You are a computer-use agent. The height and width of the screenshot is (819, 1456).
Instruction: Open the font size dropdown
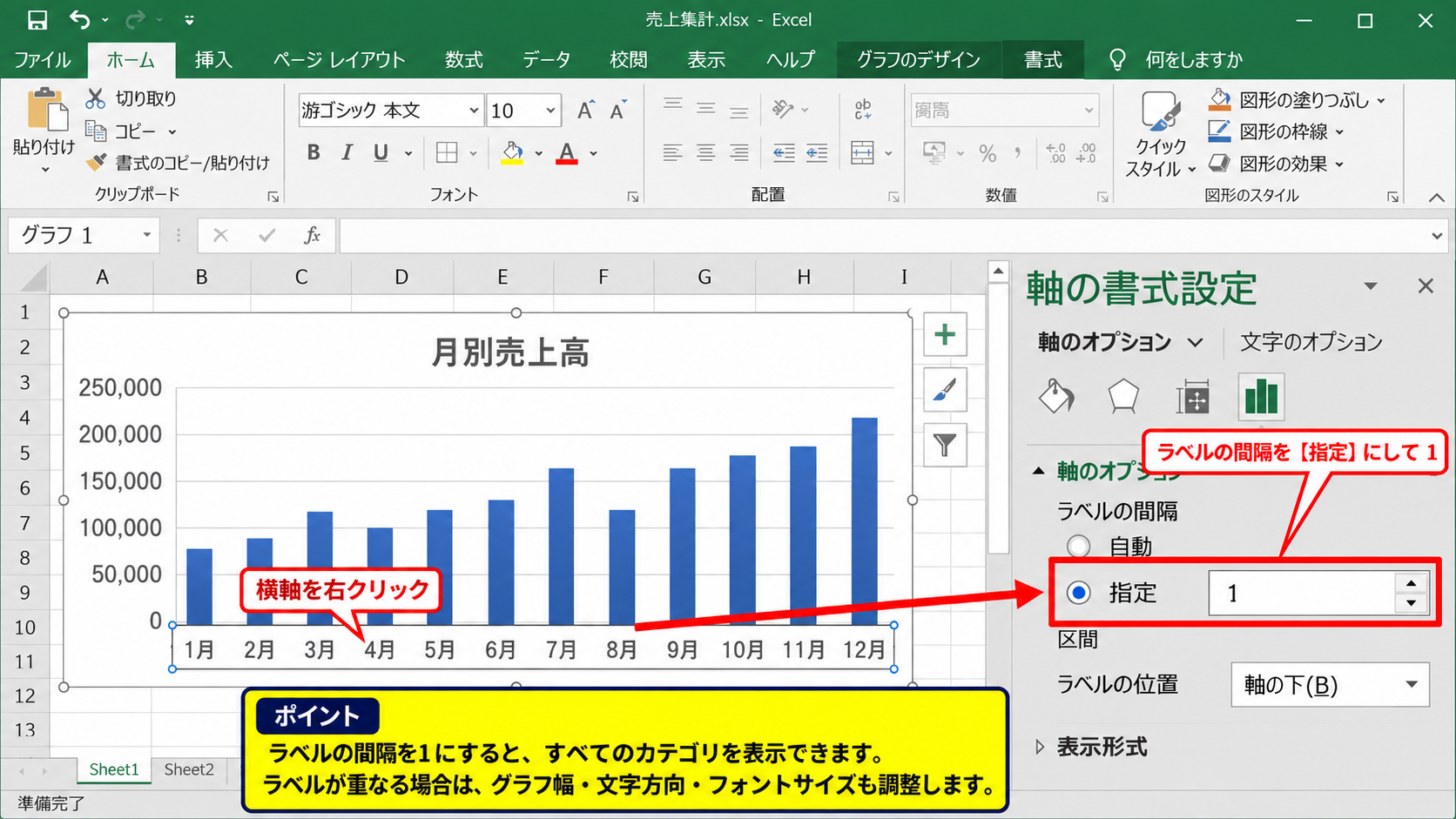point(550,111)
